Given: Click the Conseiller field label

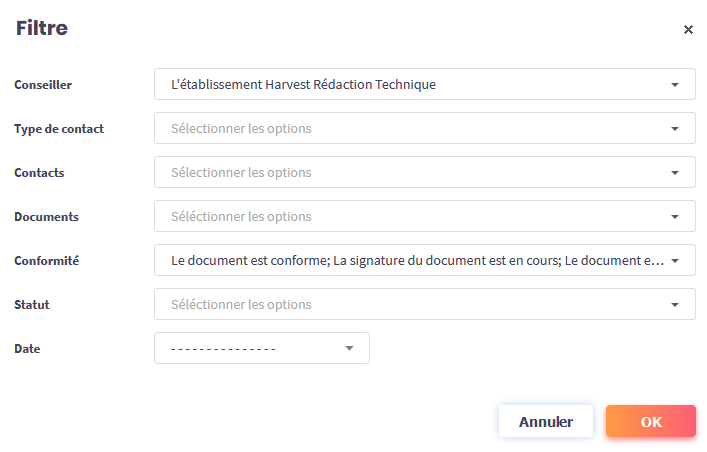Looking at the screenshot, I should coord(43,85).
